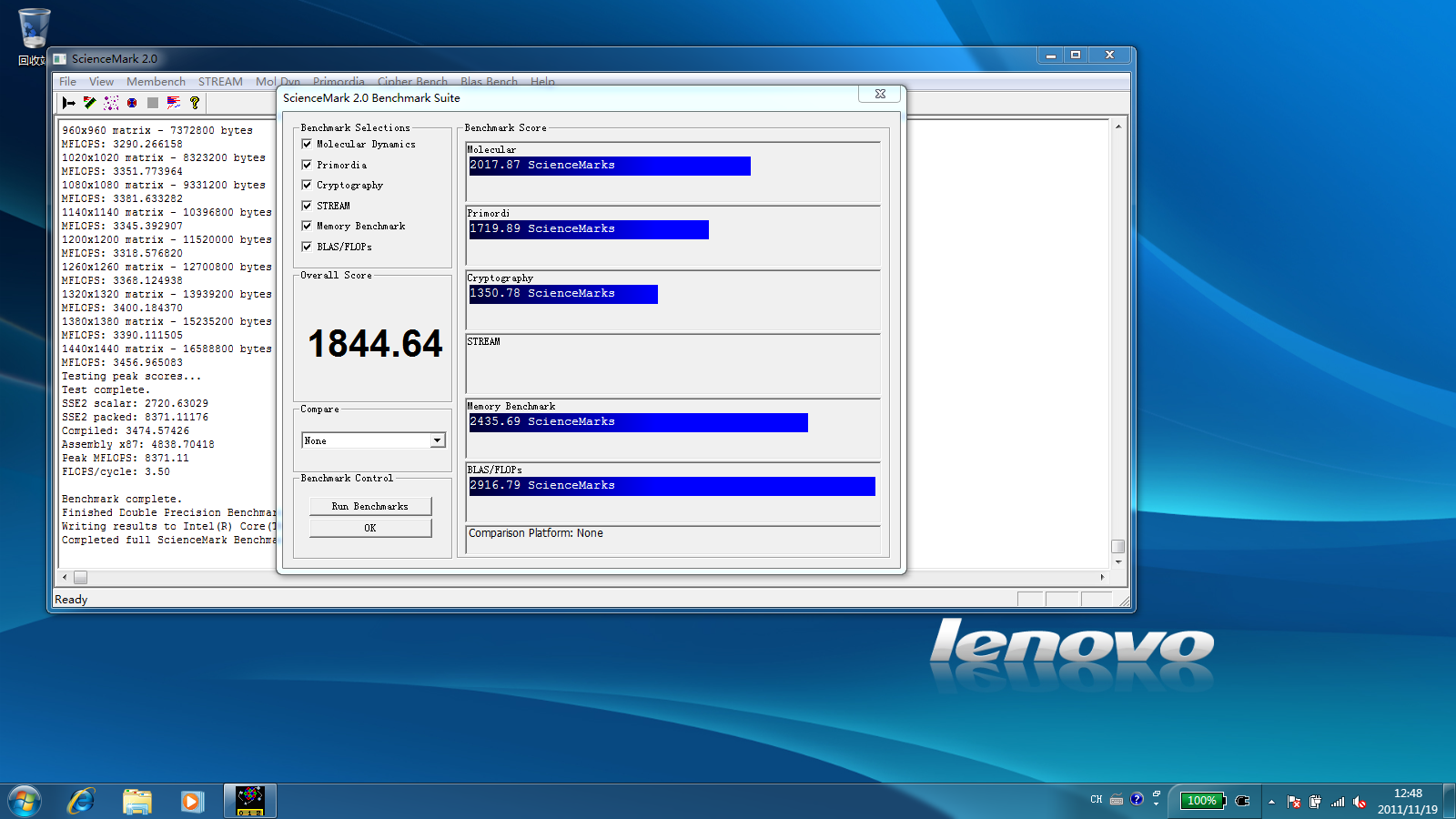Screen dimensions: 1456x819
Task: Click the vertical scrollbar thumb in log pane
Action: click(x=1117, y=547)
